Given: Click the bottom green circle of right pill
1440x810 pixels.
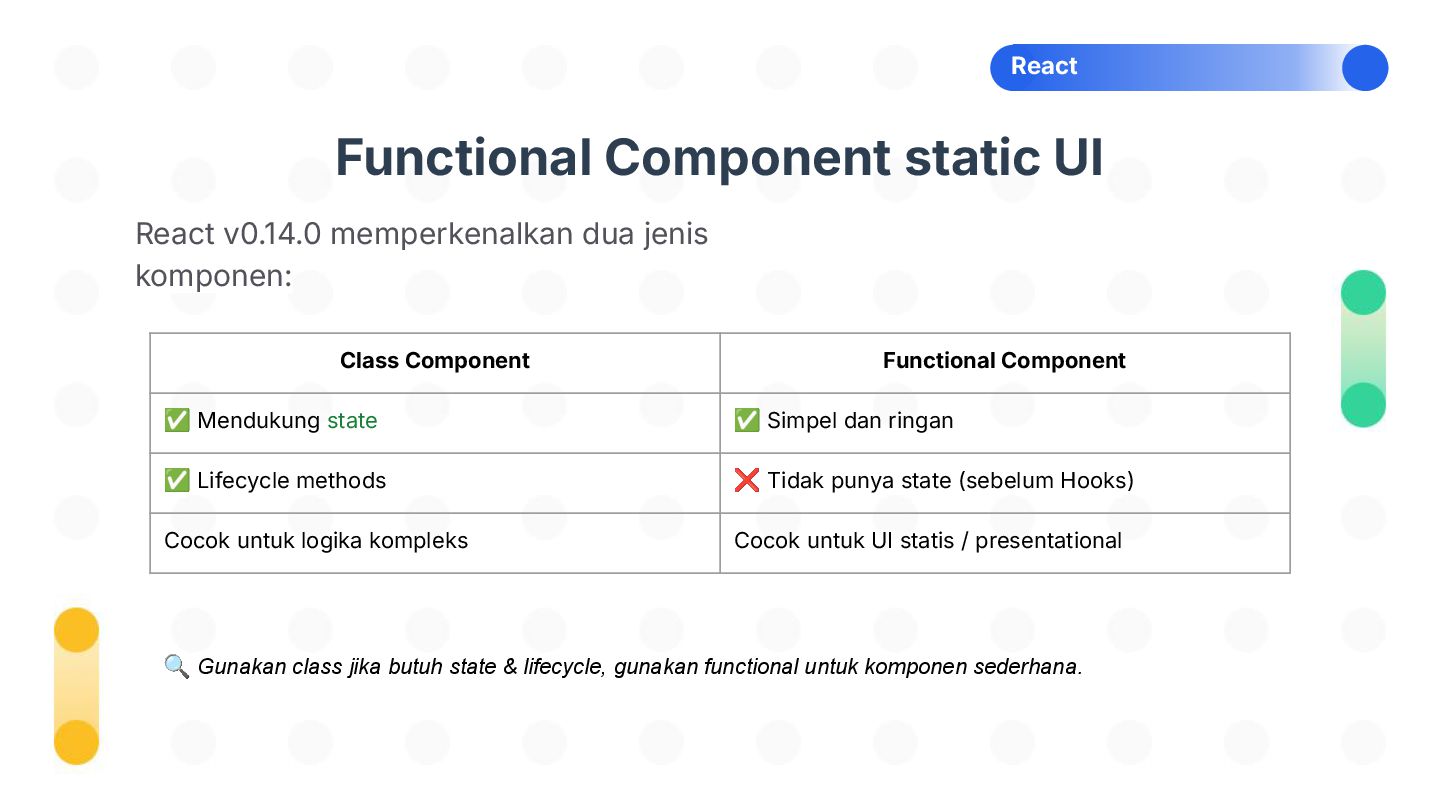Looking at the screenshot, I should click(1363, 405).
